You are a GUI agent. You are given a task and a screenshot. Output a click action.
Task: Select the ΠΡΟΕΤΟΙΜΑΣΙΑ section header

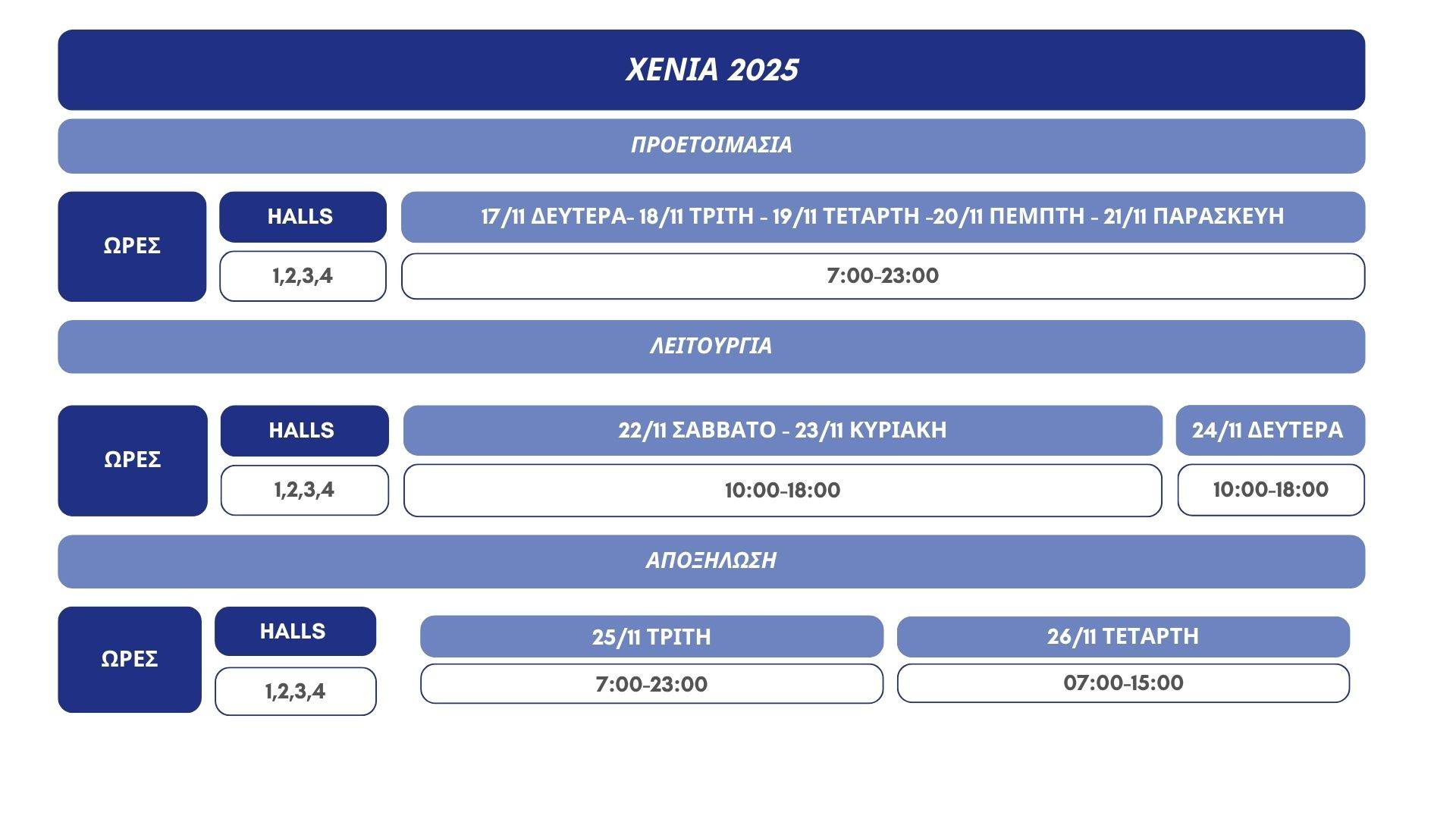711,146
